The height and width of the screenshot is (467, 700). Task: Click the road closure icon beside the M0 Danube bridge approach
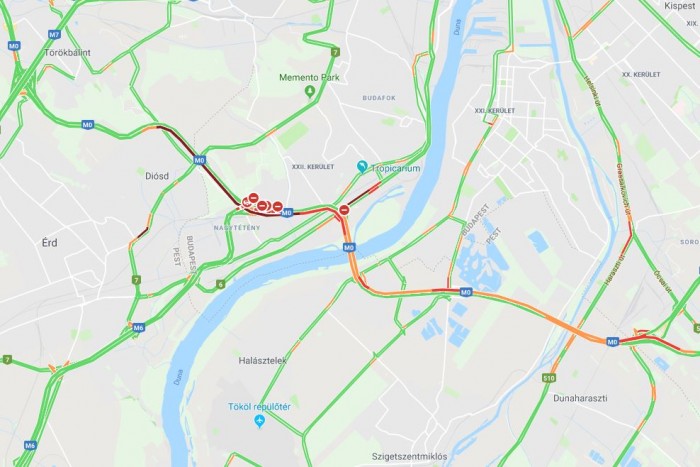(344, 209)
